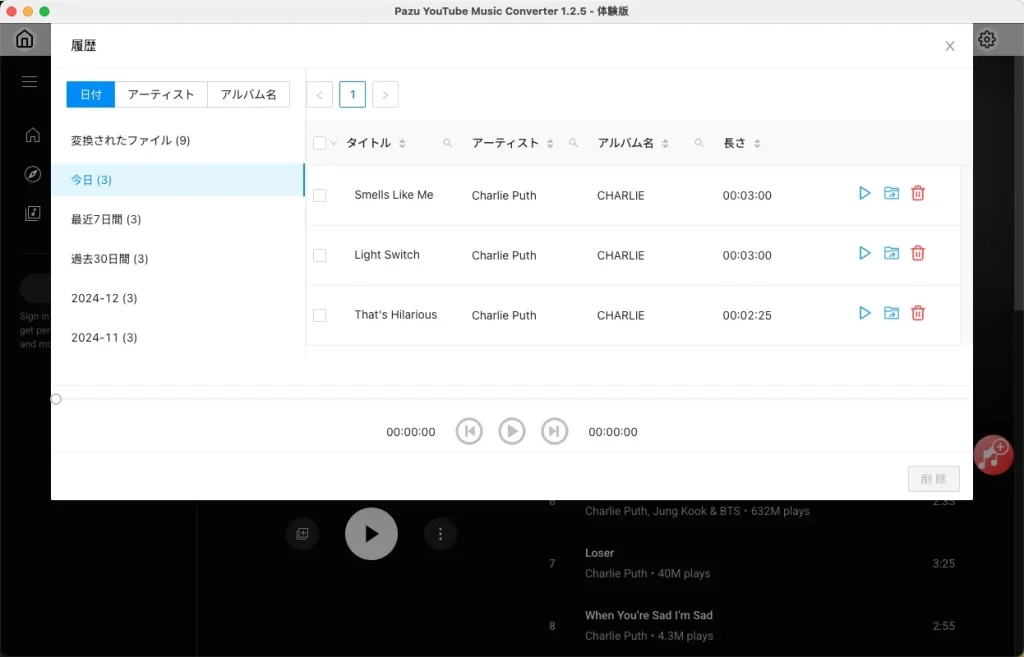The image size is (1024, 657).
Task: Check the checkbox for "Light Switch"
Action: pos(320,255)
